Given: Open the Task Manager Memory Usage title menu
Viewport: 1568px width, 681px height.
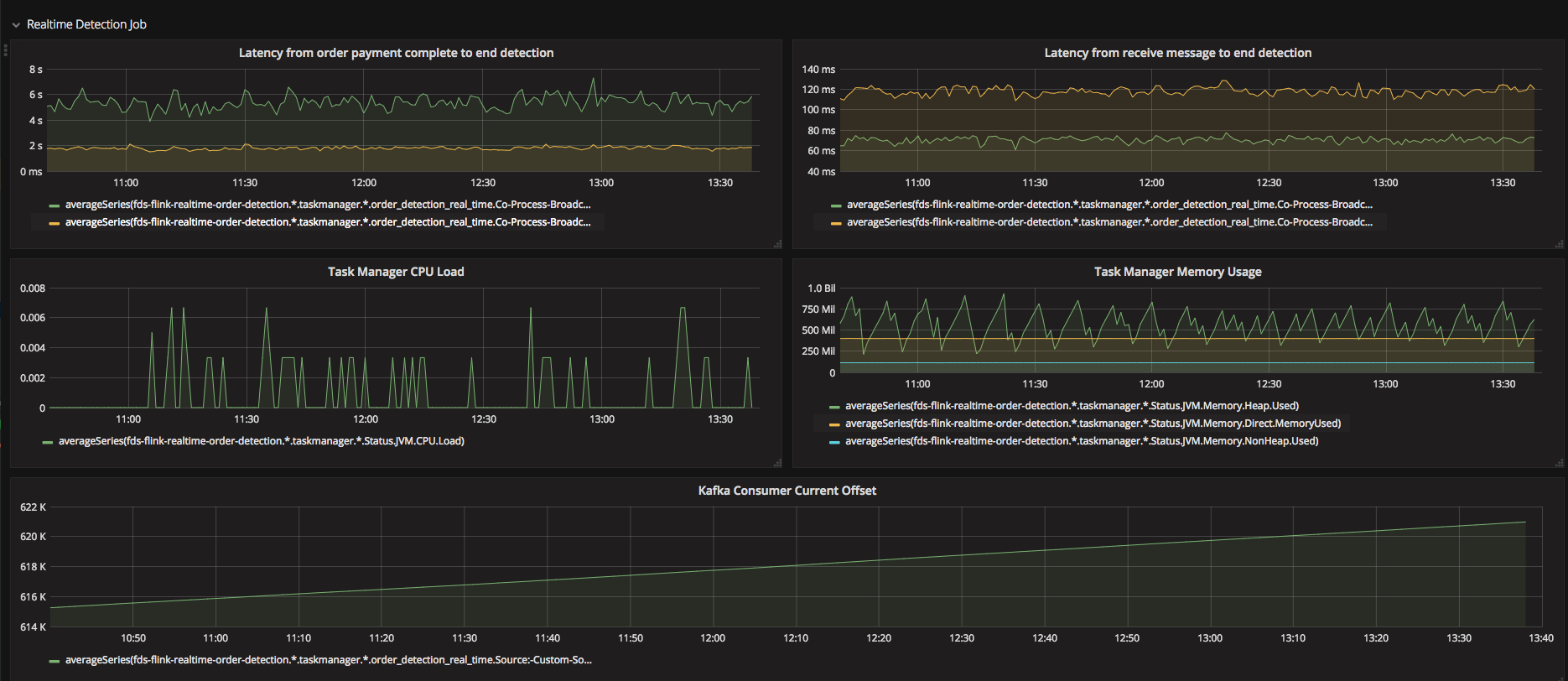Looking at the screenshot, I should 1177,272.
